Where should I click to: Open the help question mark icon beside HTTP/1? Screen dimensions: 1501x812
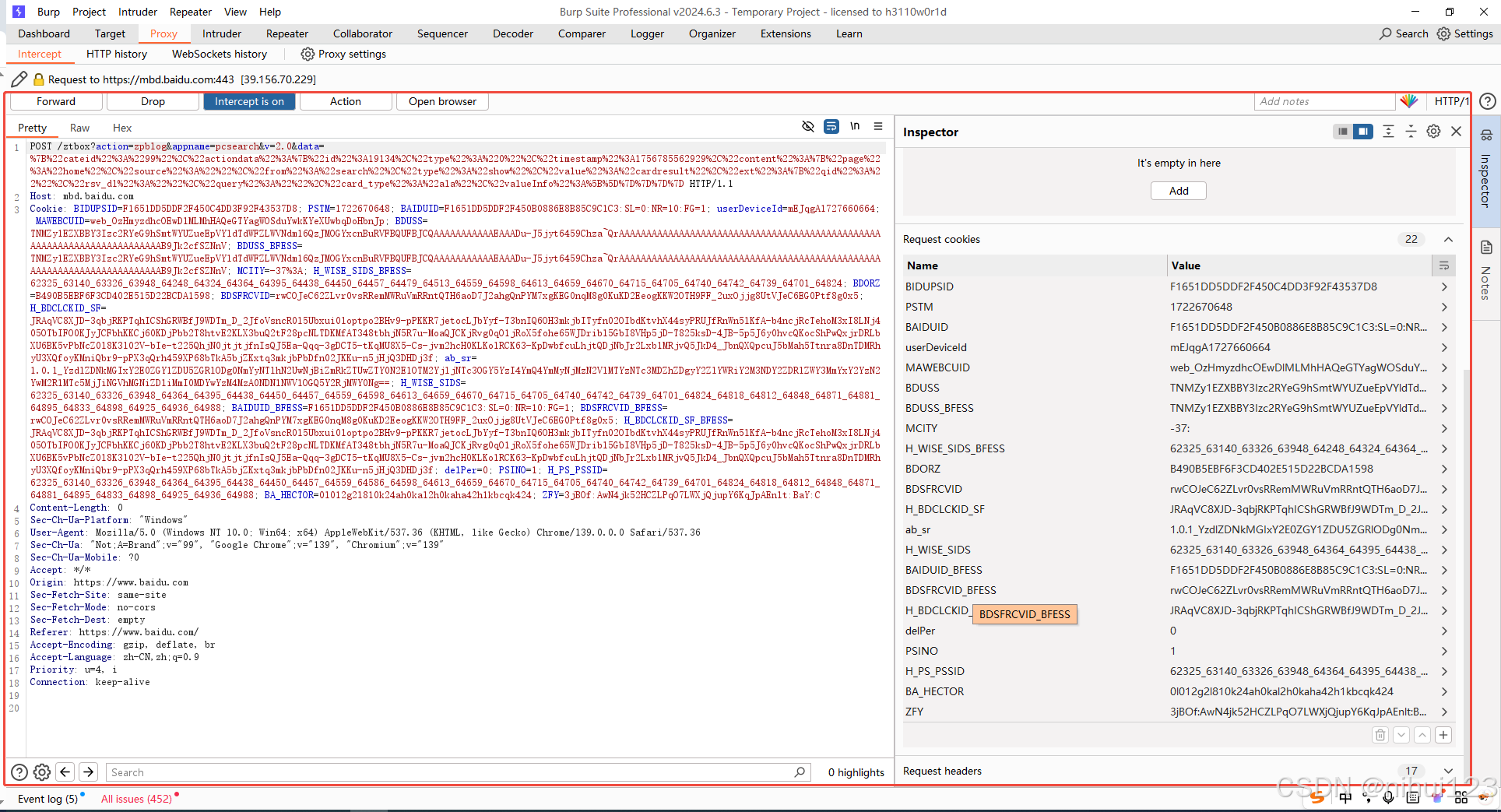tap(1487, 101)
